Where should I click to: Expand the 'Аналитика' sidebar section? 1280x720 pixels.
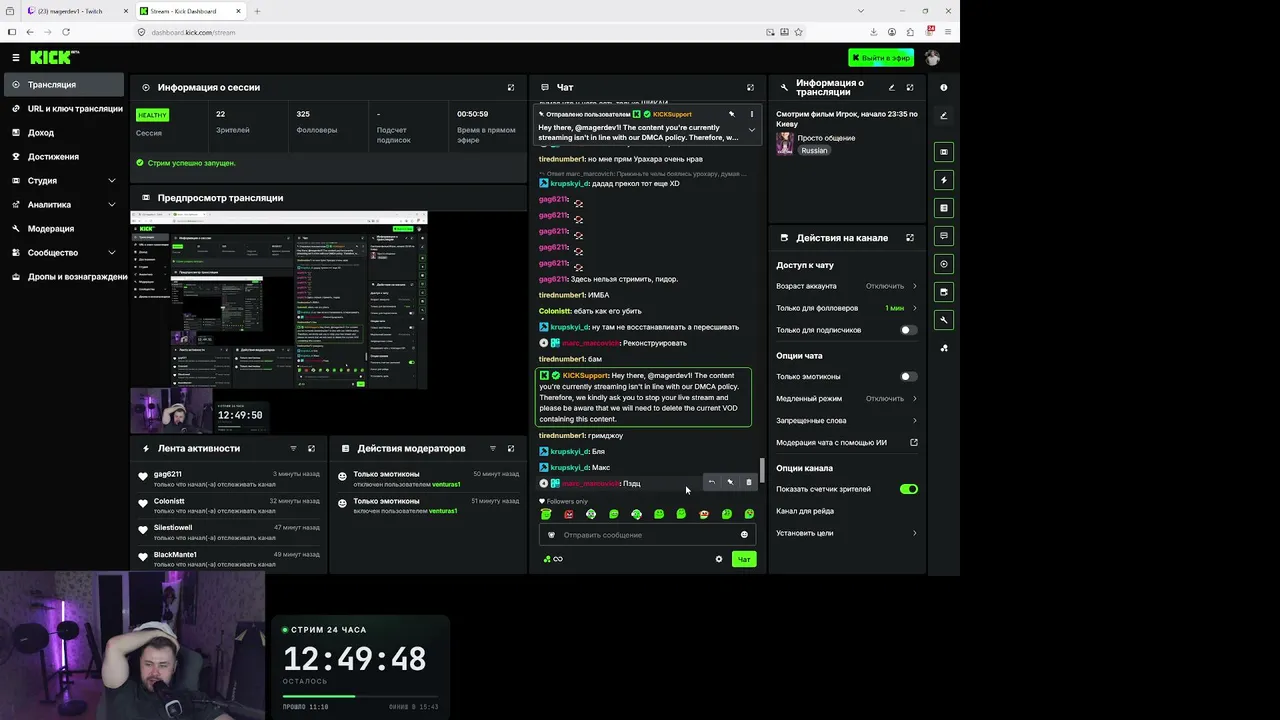tap(62, 205)
